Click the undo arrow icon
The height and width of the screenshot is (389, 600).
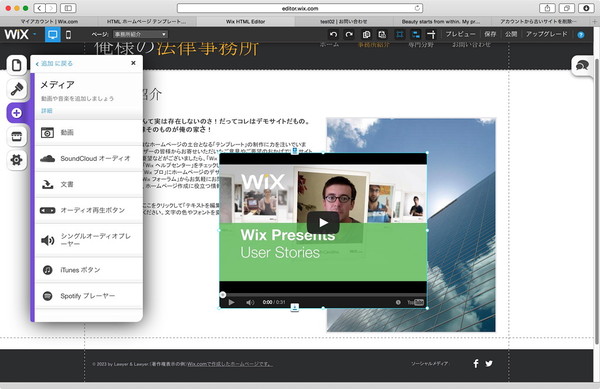click(333, 34)
